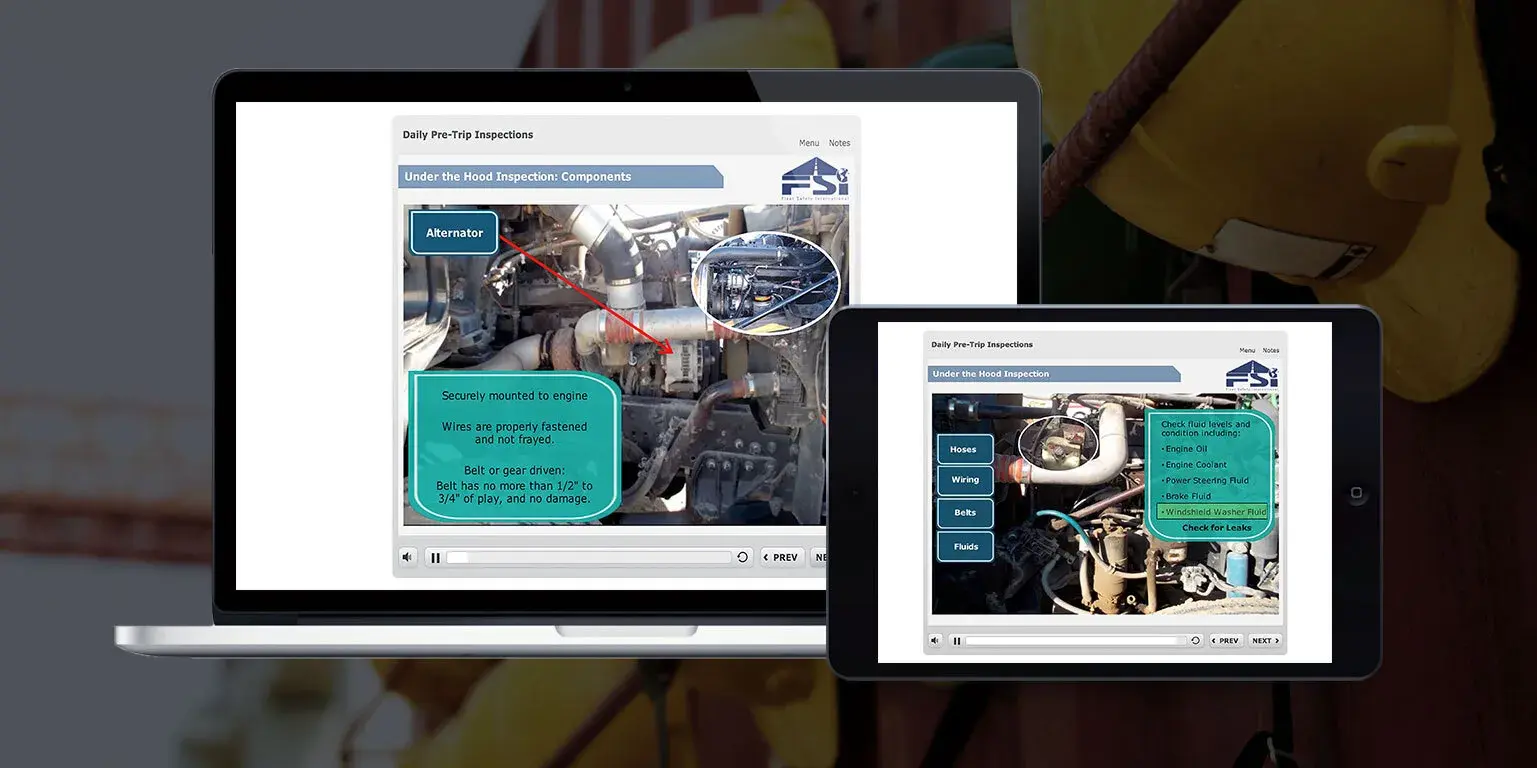Viewport: 1537px width, 768px height.
Task: Click the 'Brake Fluid' list item on tablet
Action: [1187, 496]
